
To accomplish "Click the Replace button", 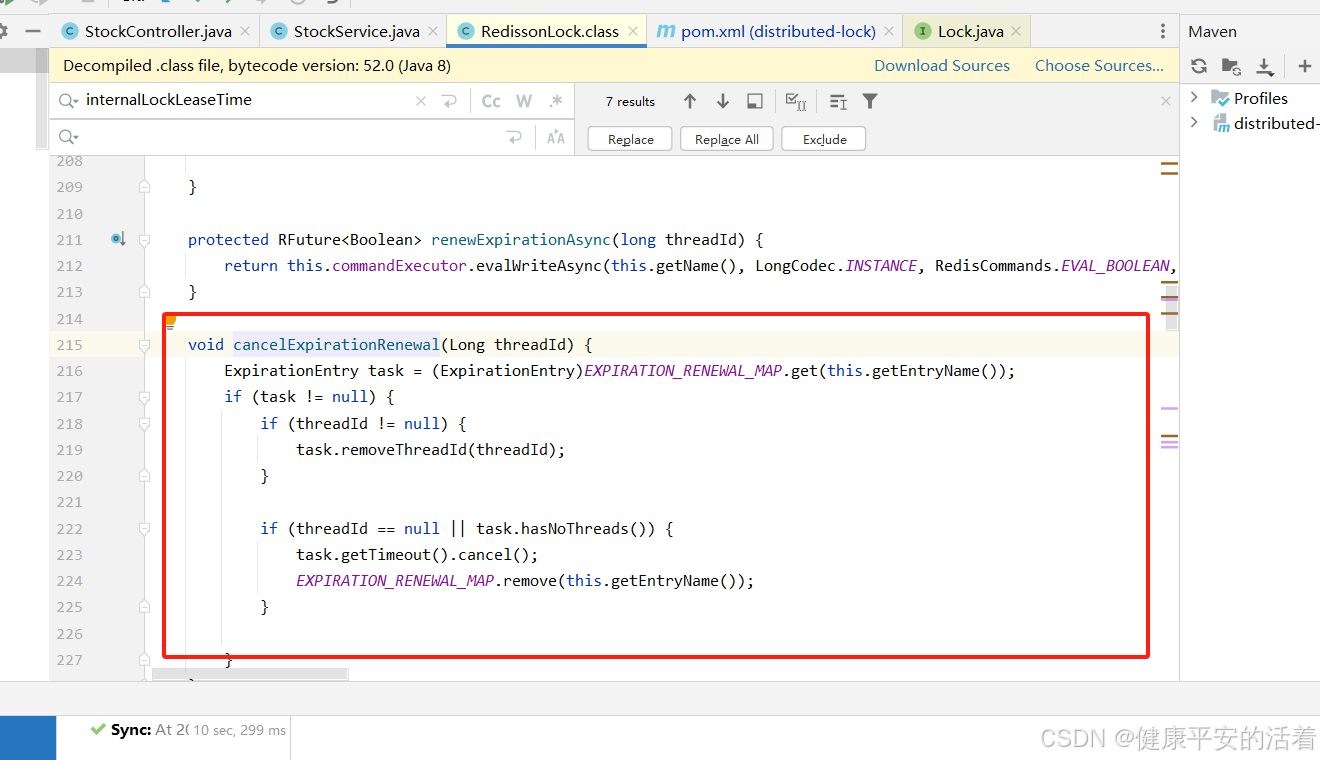I will point(631,139).
